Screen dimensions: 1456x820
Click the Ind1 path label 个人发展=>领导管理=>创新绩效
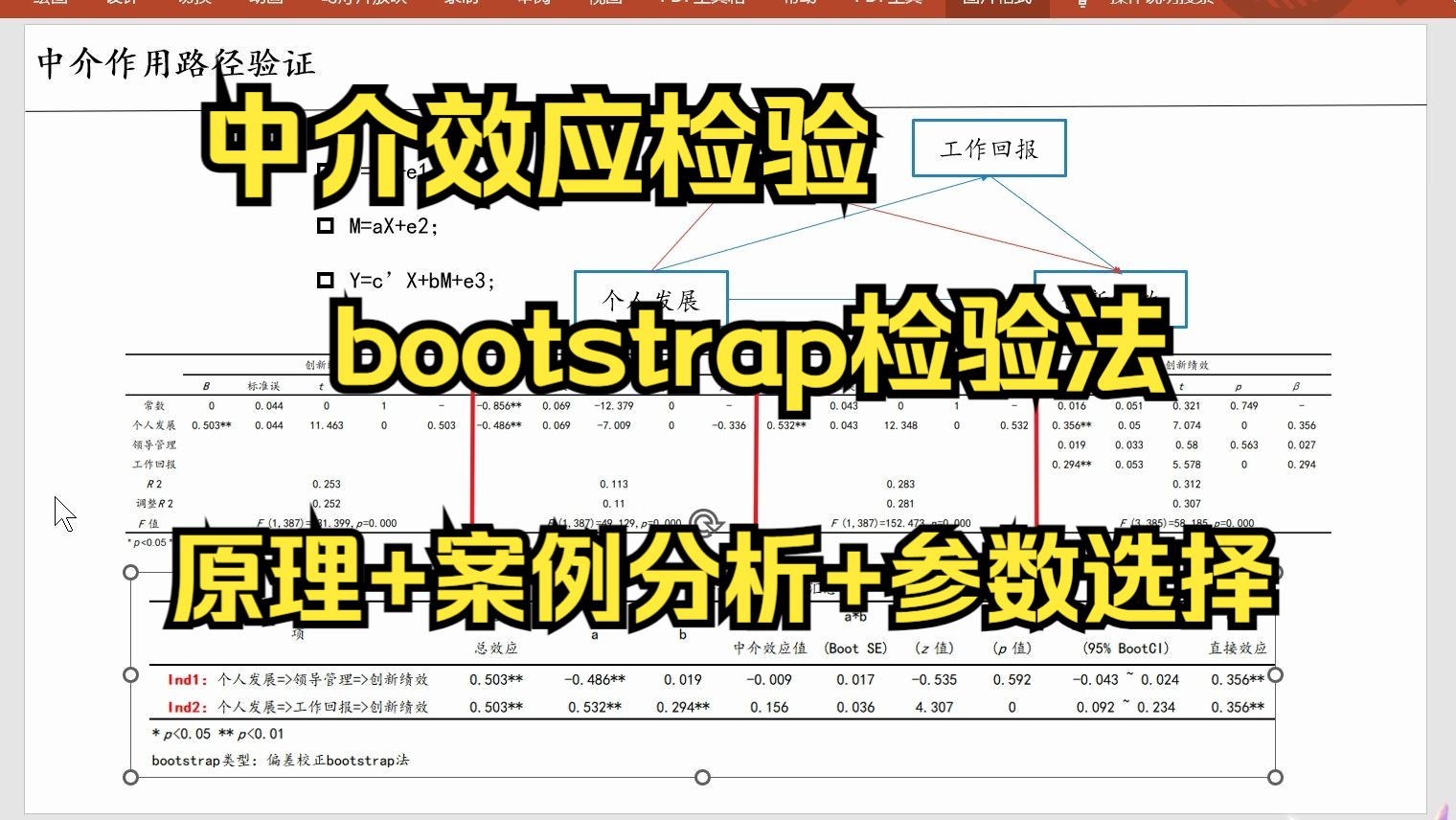click(323, 679)
